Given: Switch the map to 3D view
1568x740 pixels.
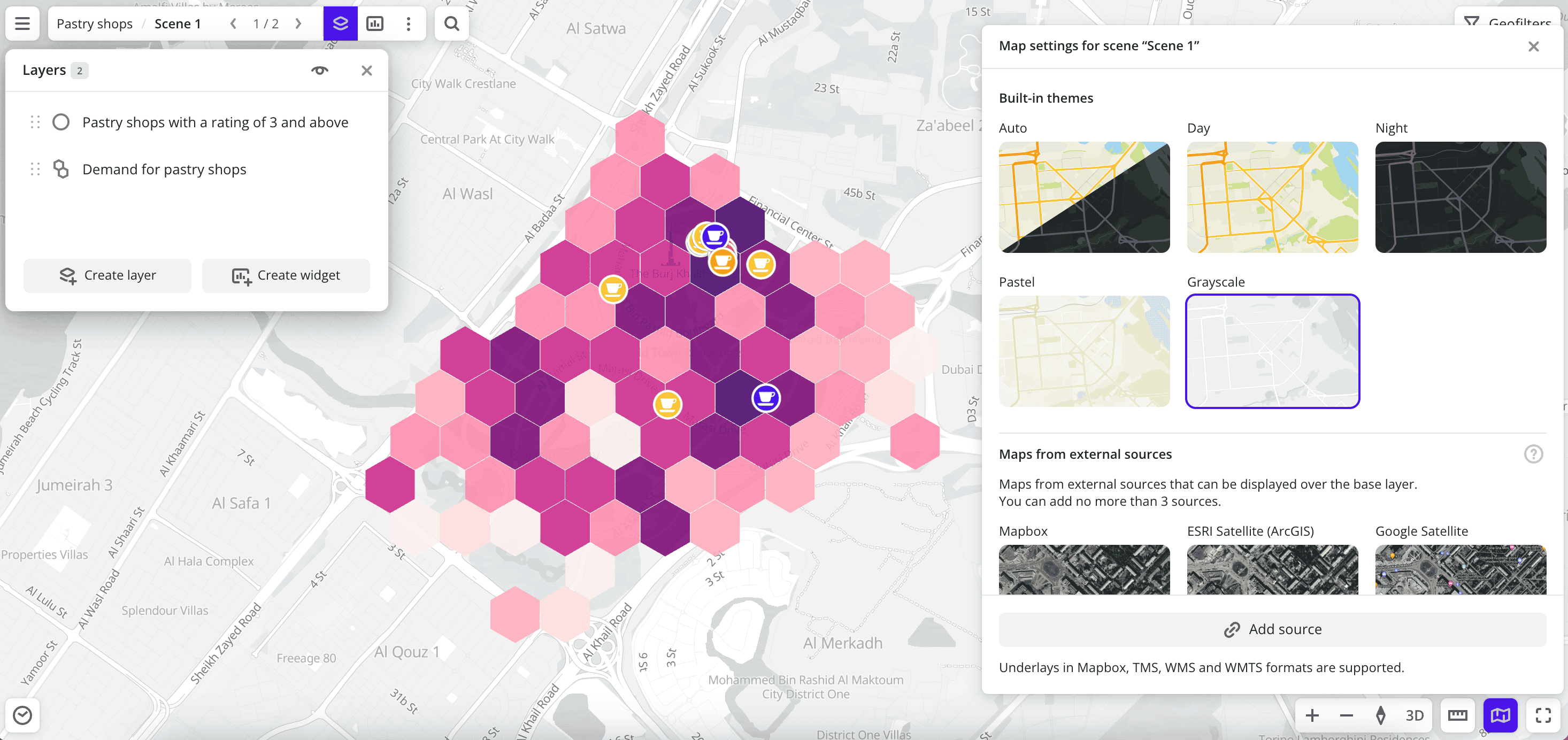Looking at the screenshot, I should tap(1414, 715).
